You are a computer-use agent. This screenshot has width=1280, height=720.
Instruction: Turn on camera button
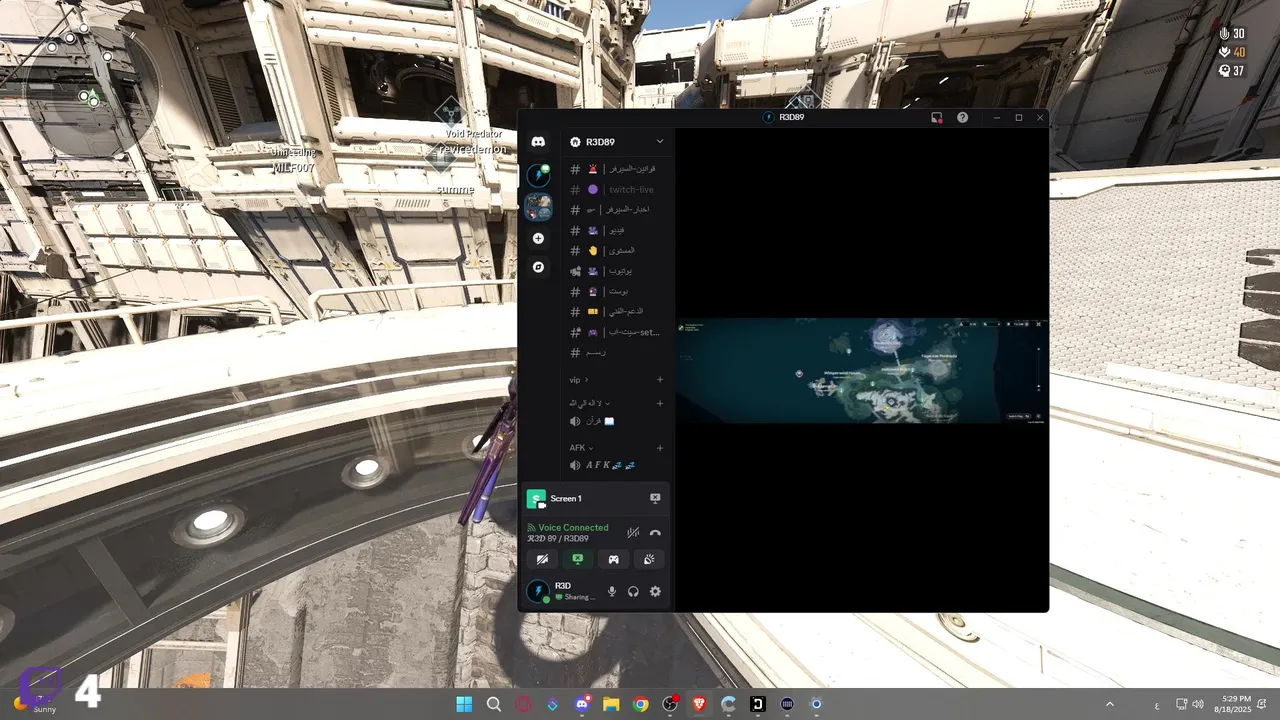tap(542, 560)
